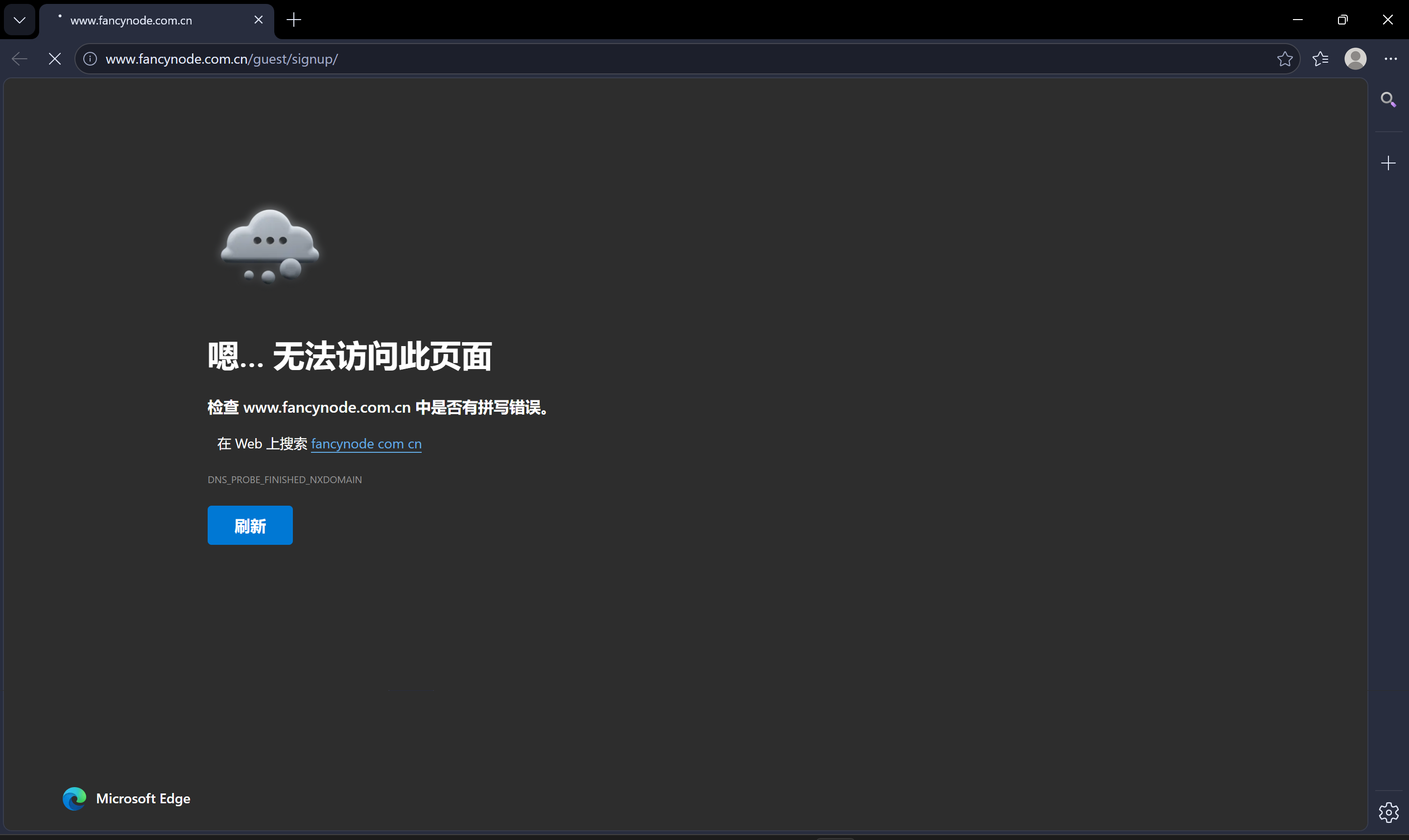
Task: Open the Favorites list icon
Action: [1320, 59]
